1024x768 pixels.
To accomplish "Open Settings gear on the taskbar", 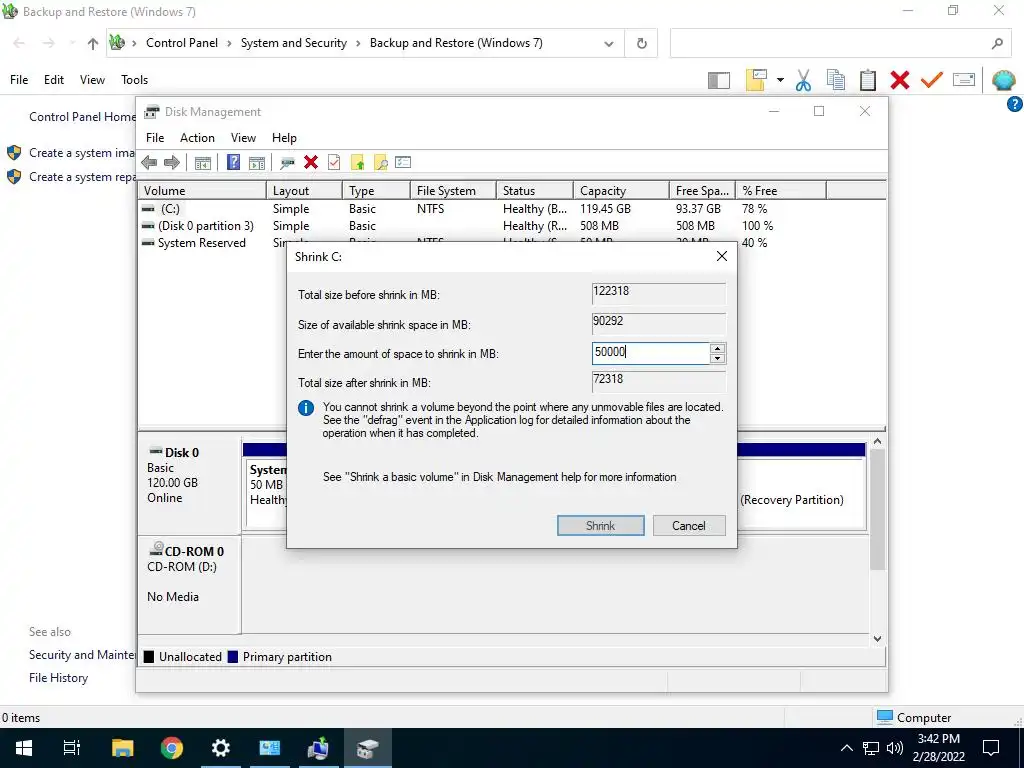I will (x=221, y=748).
